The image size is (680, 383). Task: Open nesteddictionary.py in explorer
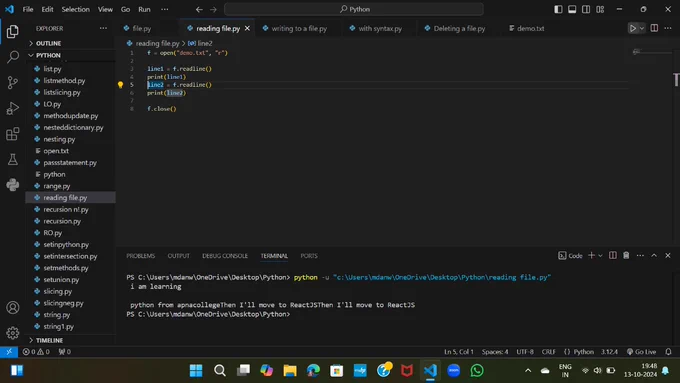pyautogui.click(x=73, y=127)
